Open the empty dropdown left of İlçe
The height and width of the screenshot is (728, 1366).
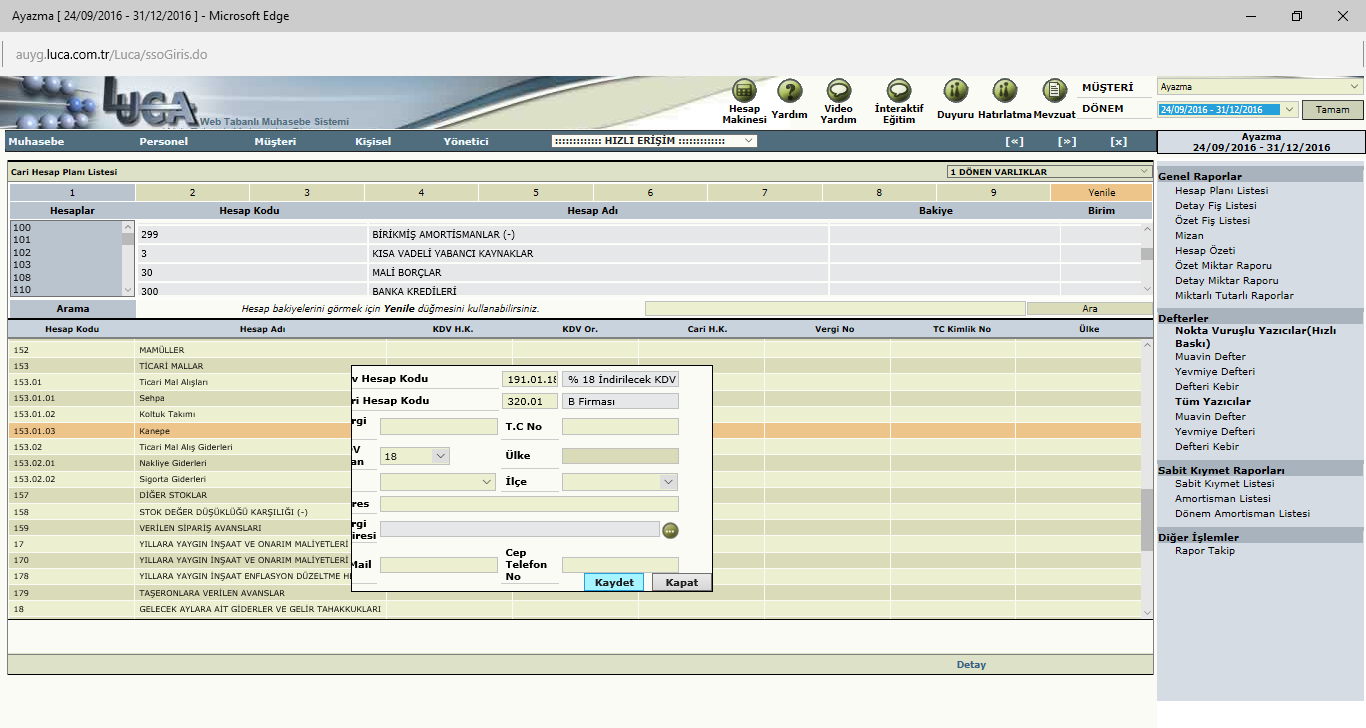click(438, 482)
